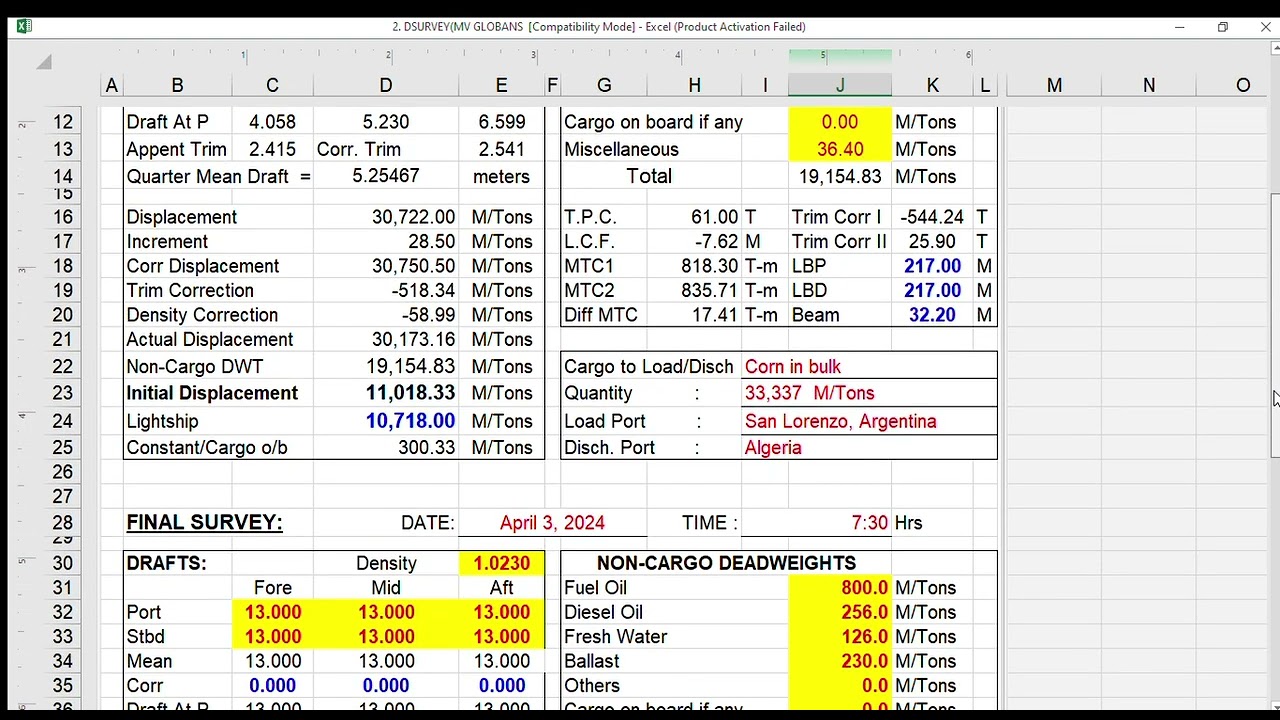
Task: Click Beam value 32.20
Action: [932, 315]
